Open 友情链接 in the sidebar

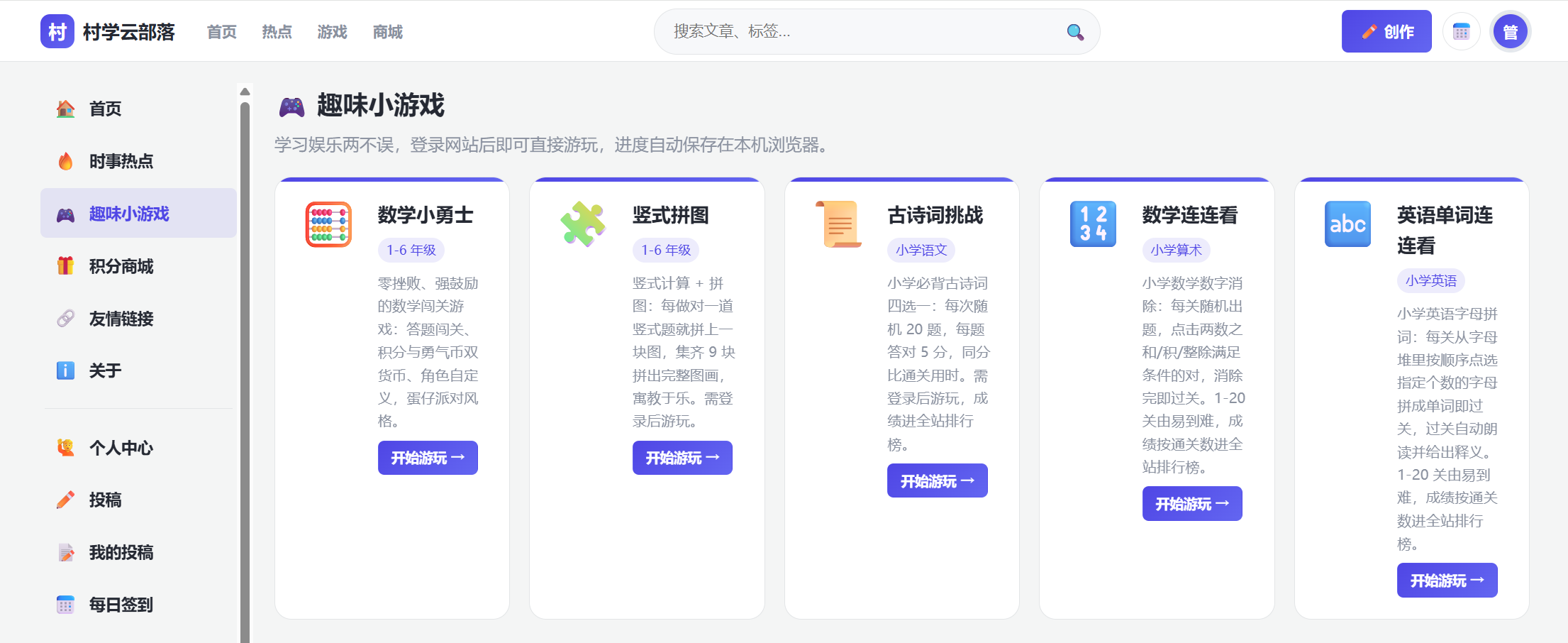138,319
